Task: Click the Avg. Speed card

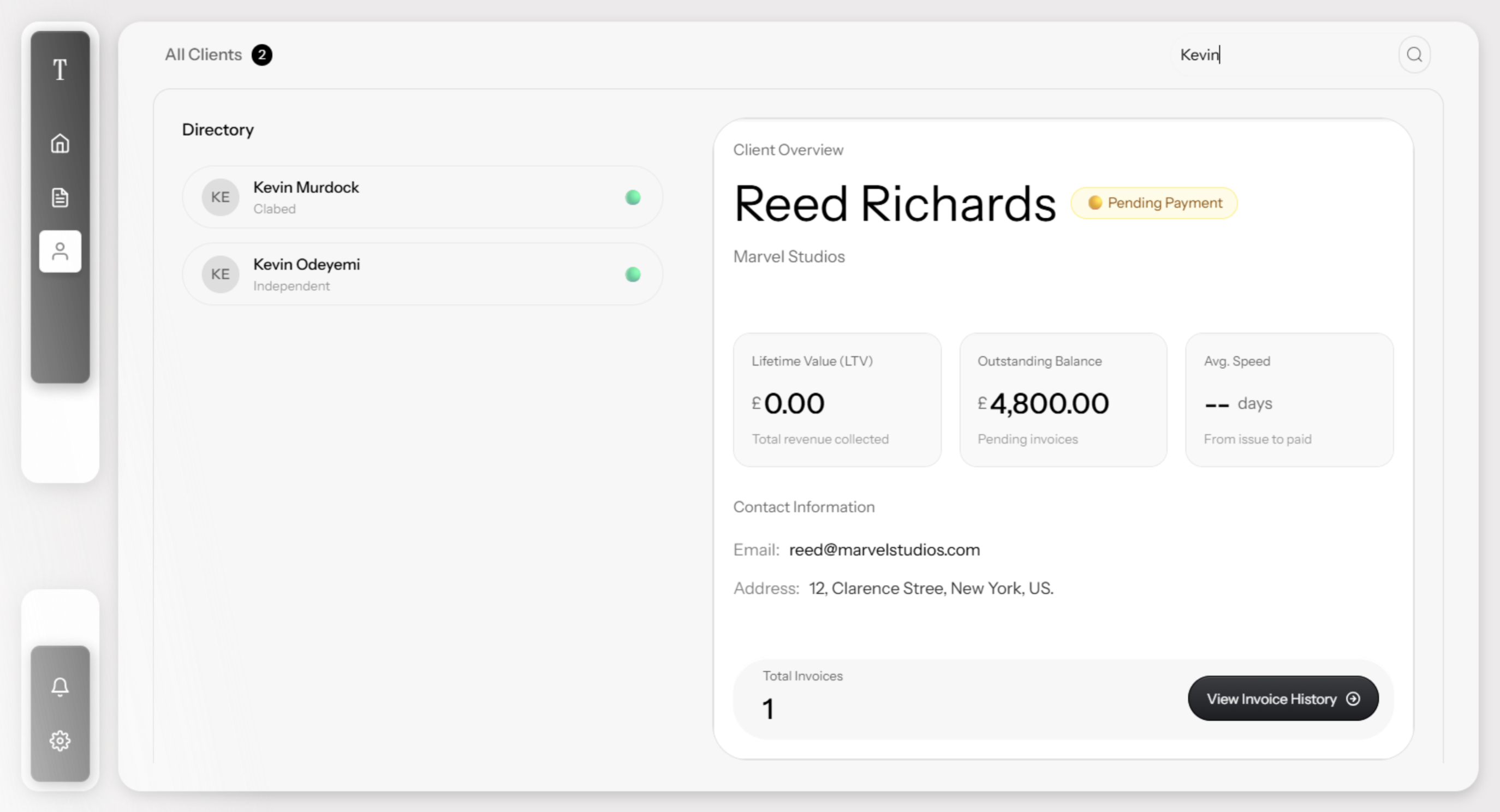Action: pos(1289,400)
